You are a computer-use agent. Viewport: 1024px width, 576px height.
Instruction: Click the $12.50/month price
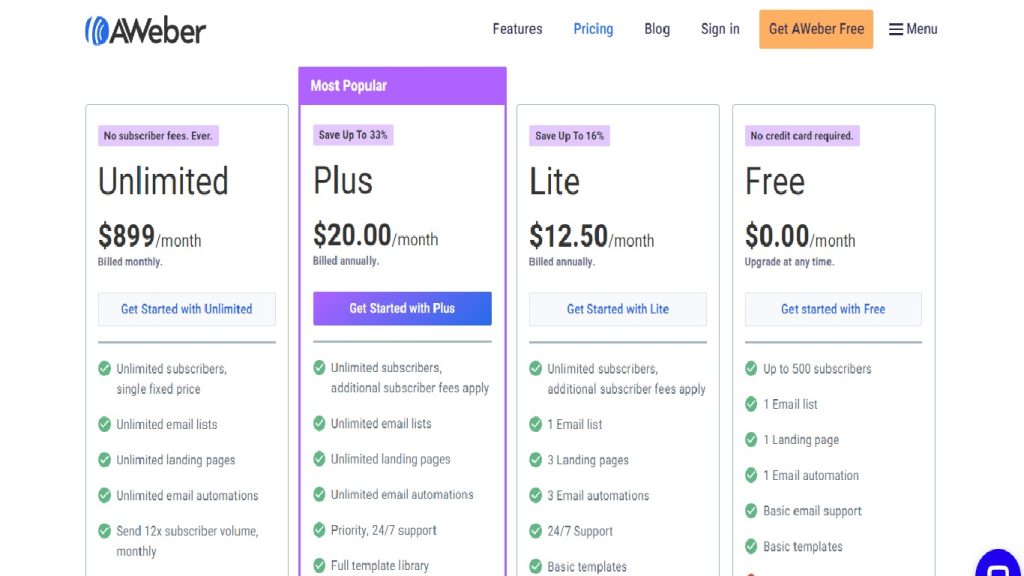point(592,236)
